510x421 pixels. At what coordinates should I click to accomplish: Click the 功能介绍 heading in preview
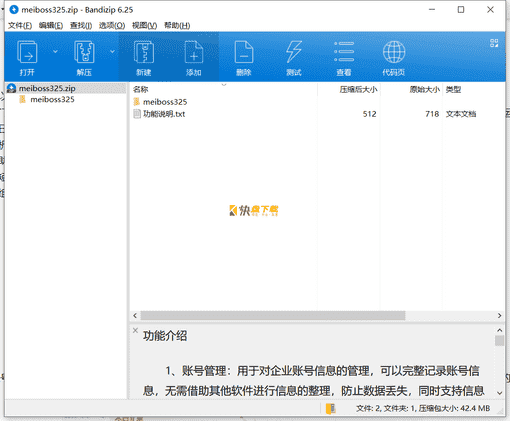(x=165, y=336)
